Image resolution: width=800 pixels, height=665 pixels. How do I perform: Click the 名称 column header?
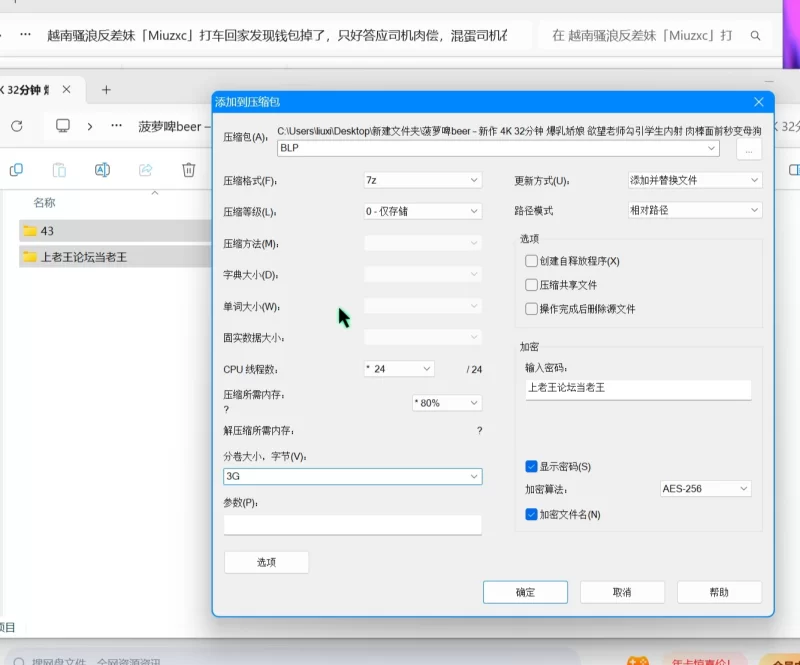point(44,203)
